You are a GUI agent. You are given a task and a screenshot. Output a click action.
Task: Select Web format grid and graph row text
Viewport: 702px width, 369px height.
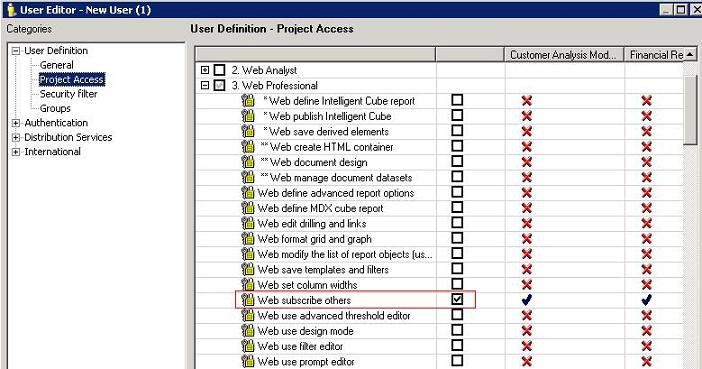(x=314, y=239)
